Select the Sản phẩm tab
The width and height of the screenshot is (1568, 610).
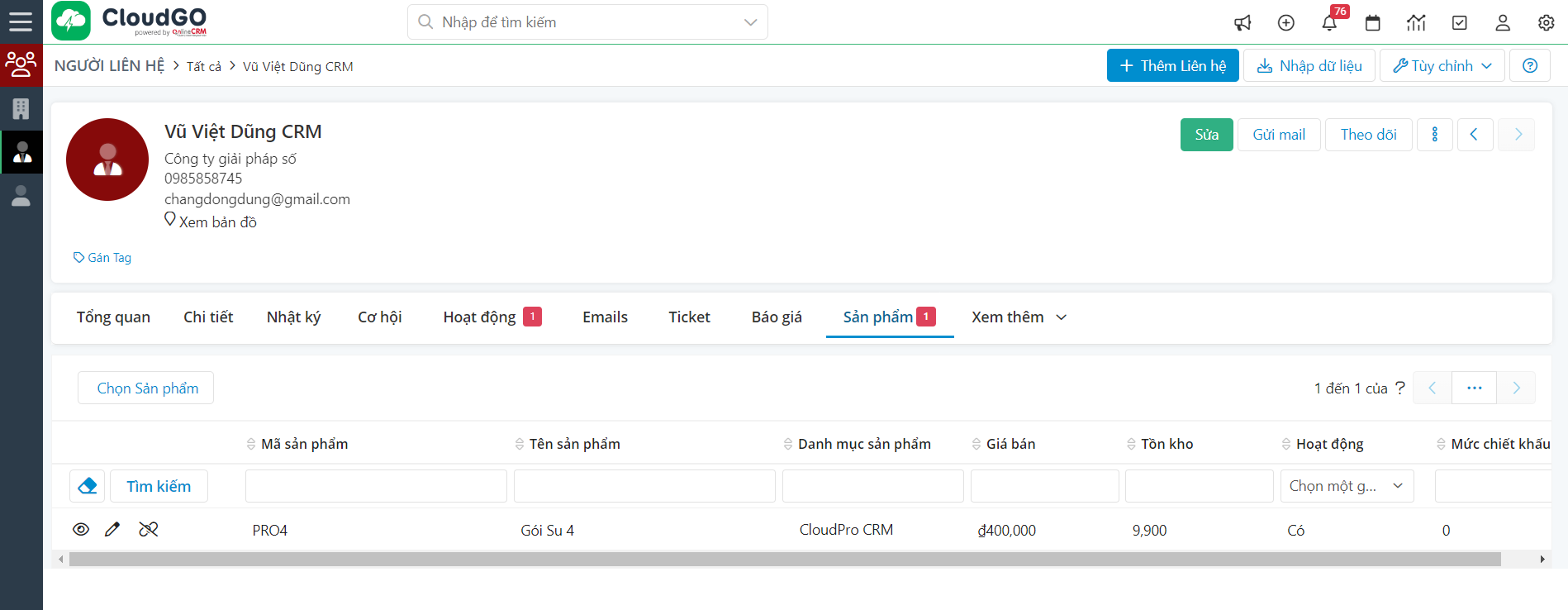pyautogui.click(x=889, y=317)
